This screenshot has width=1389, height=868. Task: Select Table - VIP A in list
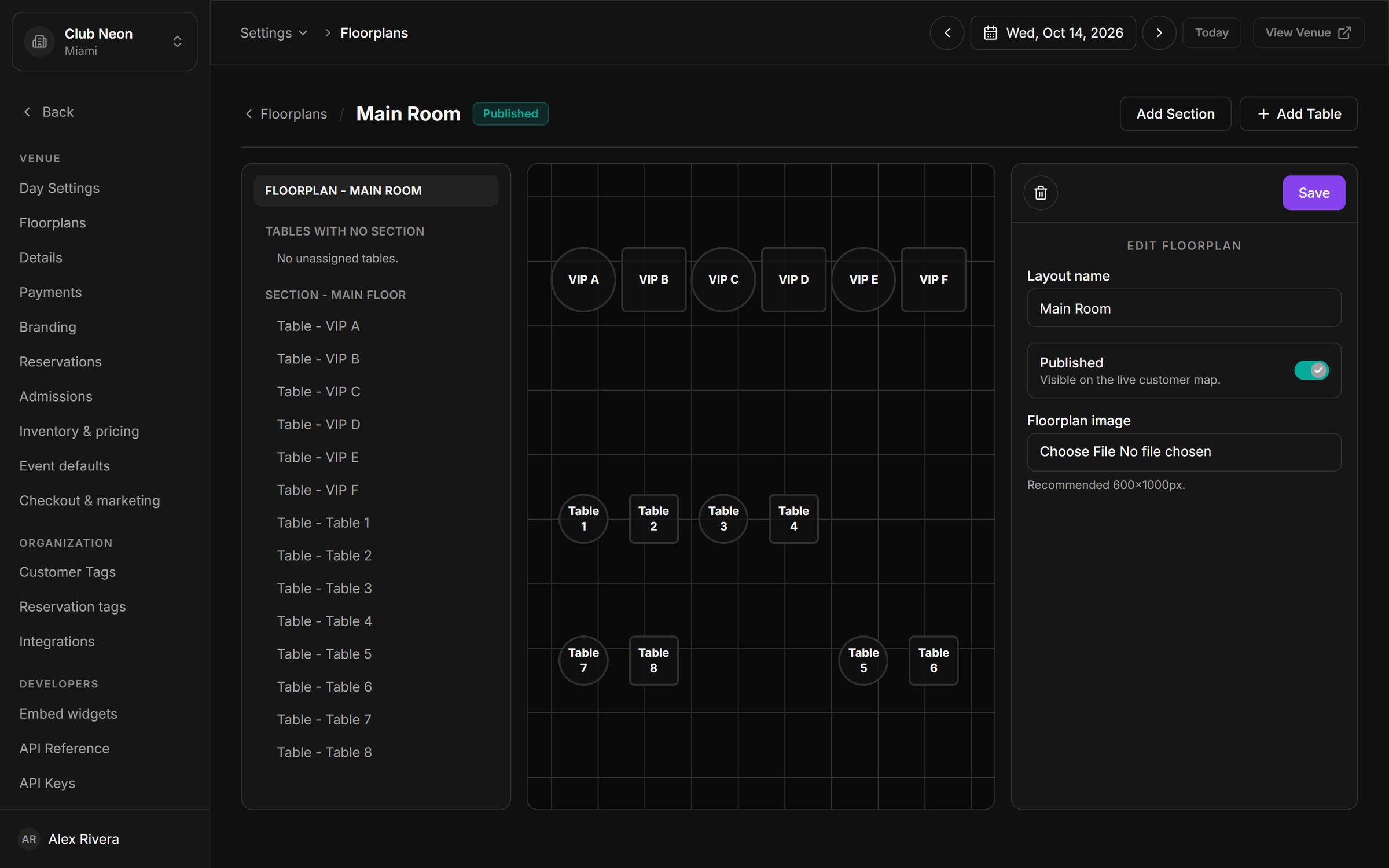pos(318,326)
